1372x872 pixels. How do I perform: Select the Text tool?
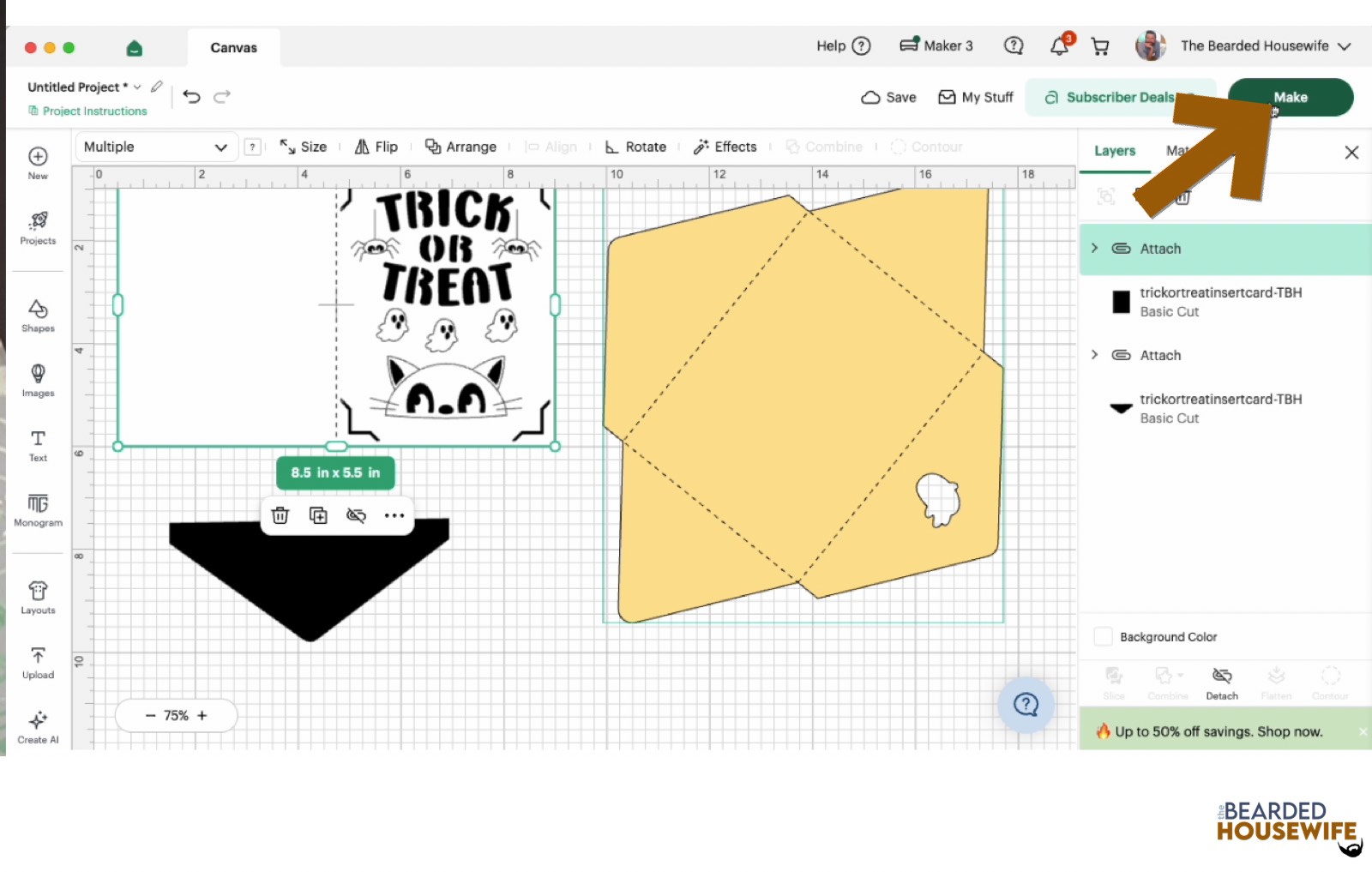pos(38,446)
